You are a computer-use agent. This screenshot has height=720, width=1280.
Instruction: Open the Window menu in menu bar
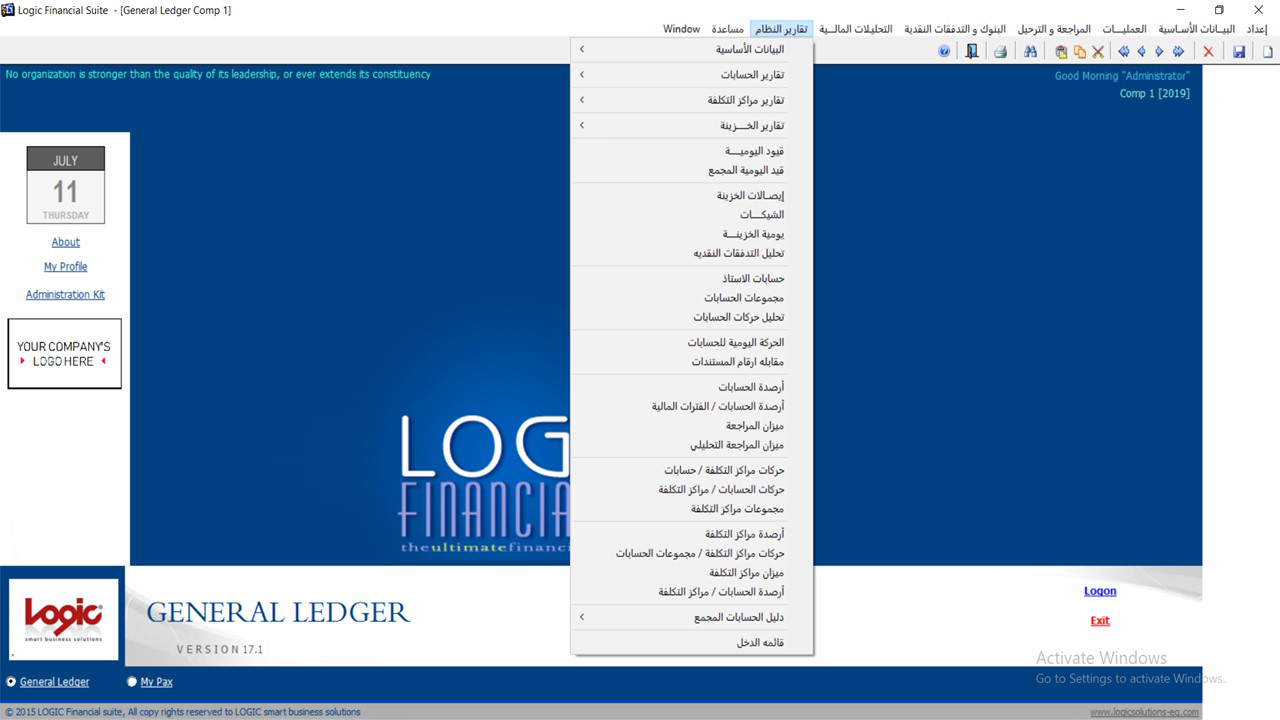click(681, 29)
